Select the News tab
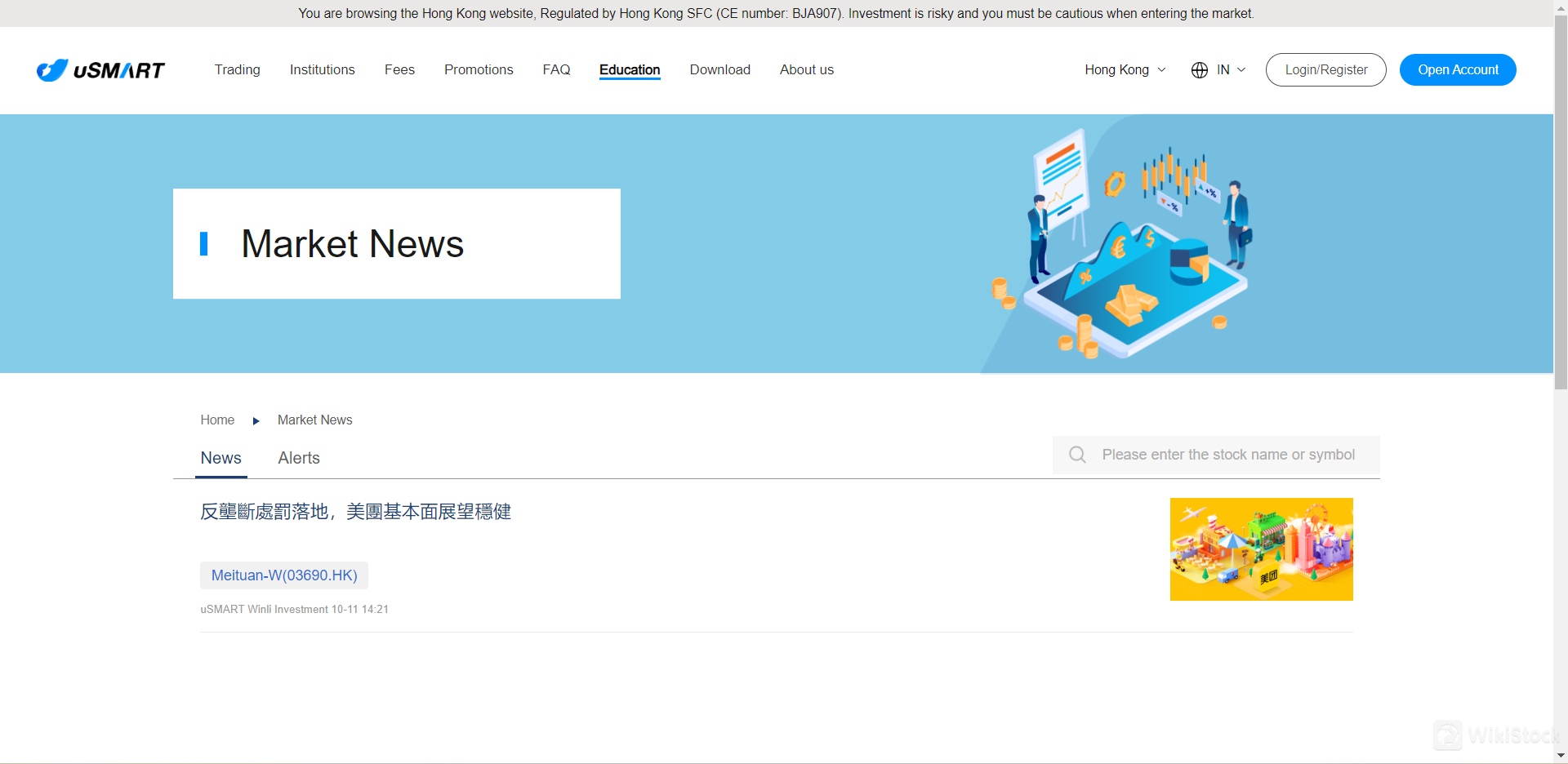This screenshot has width=1568, height=764. point(221,459)
